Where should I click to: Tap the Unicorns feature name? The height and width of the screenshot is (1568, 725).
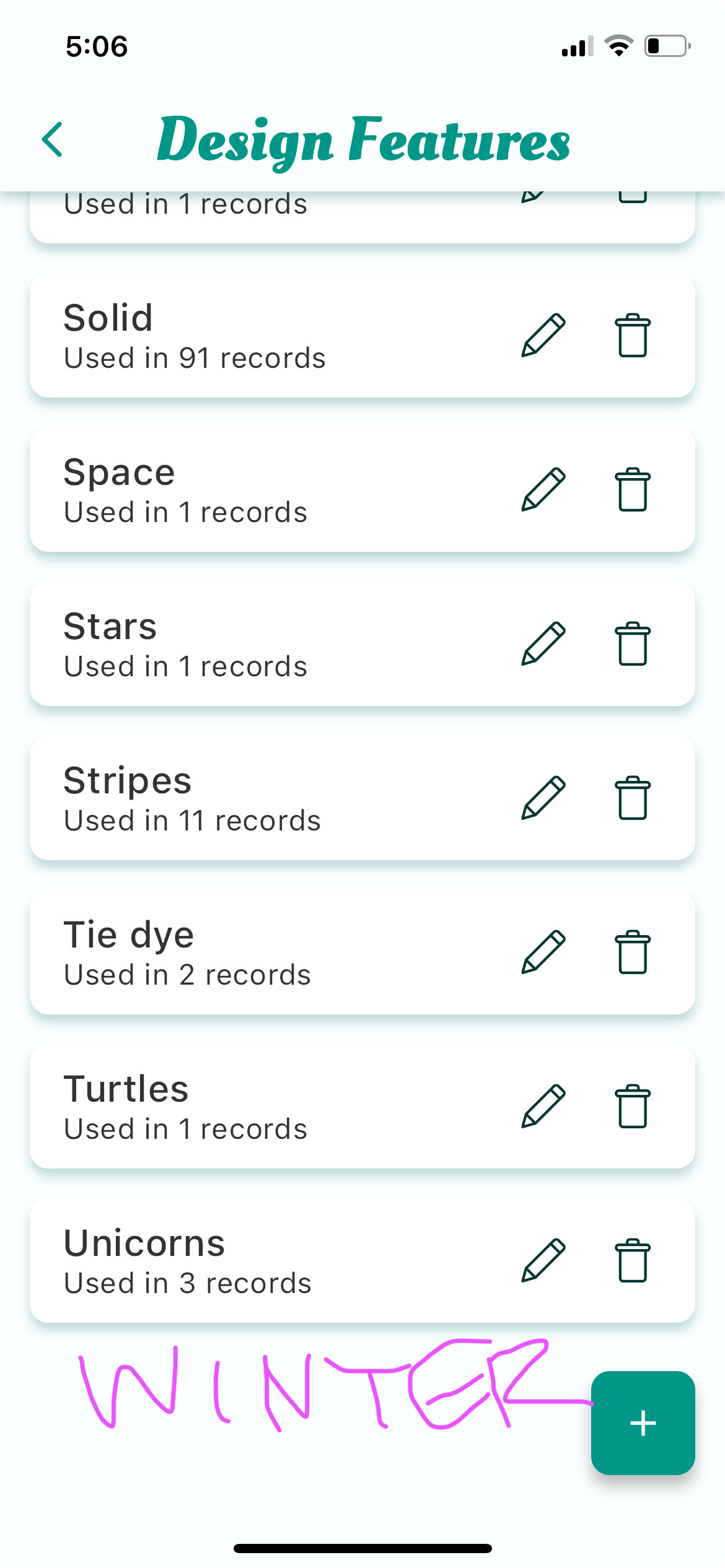(x=144, y=1243)
